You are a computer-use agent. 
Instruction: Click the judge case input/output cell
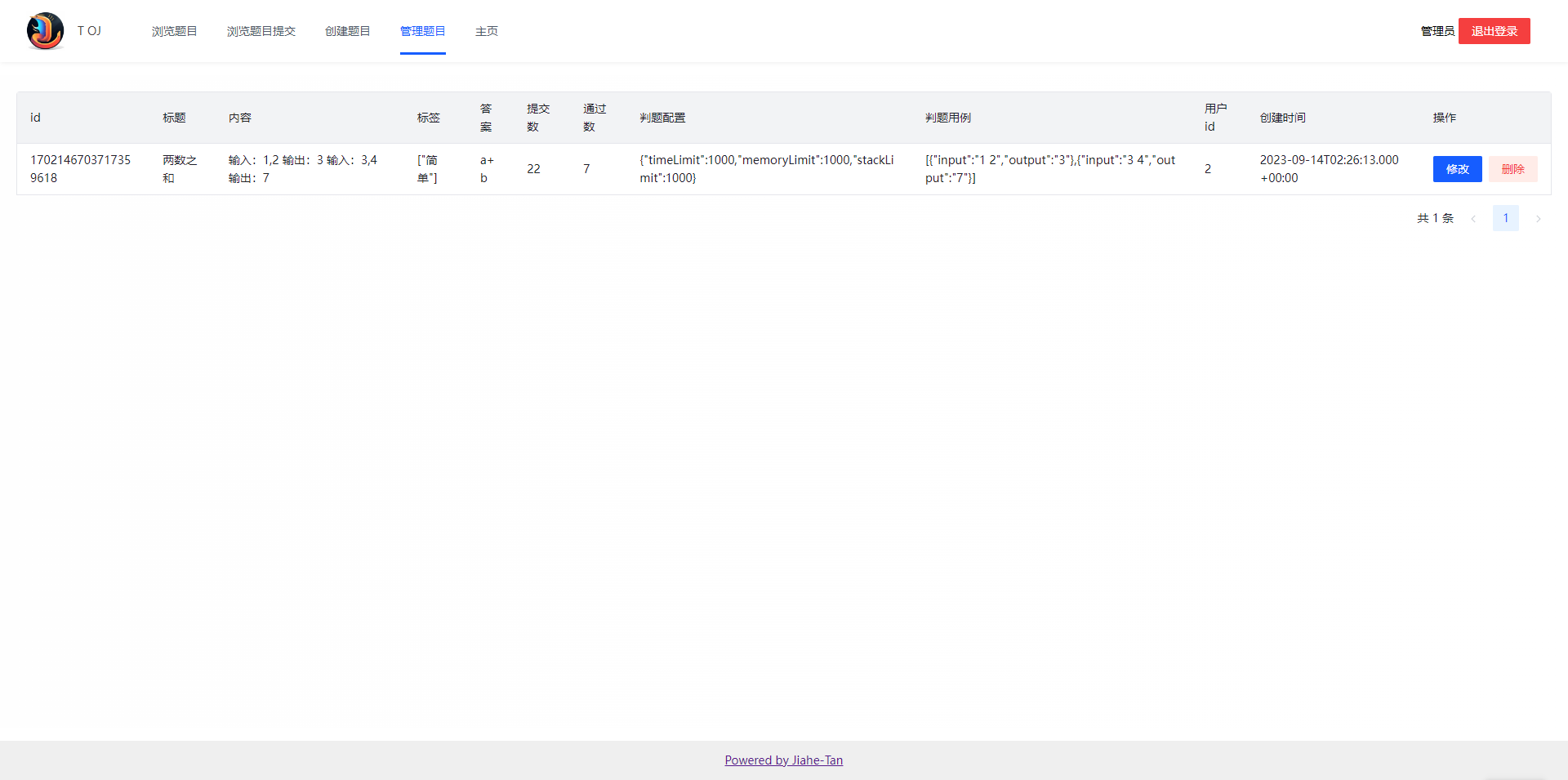click(x=1052, y=169)
